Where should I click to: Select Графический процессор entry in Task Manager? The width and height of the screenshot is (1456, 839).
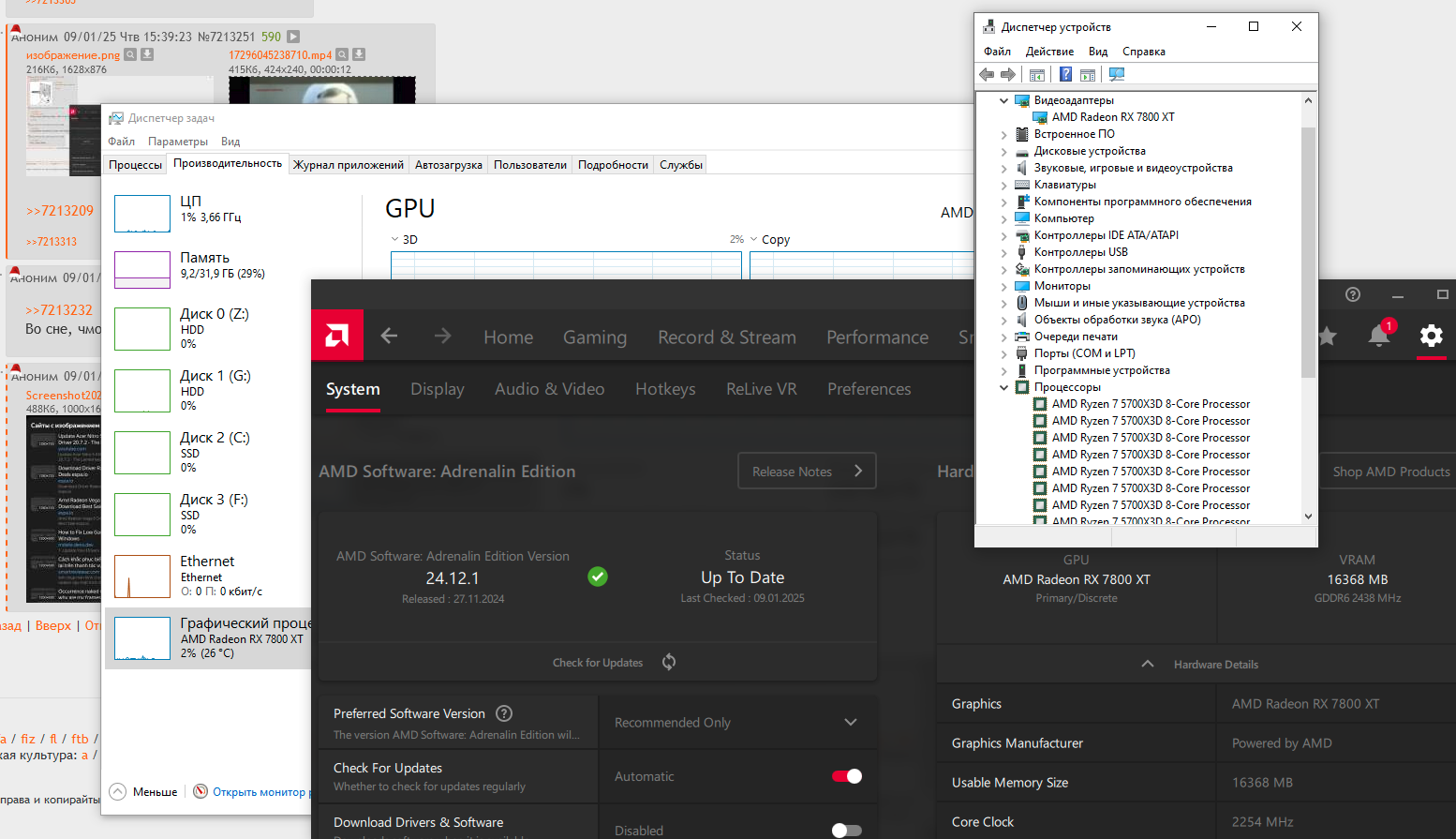point(208,637)
